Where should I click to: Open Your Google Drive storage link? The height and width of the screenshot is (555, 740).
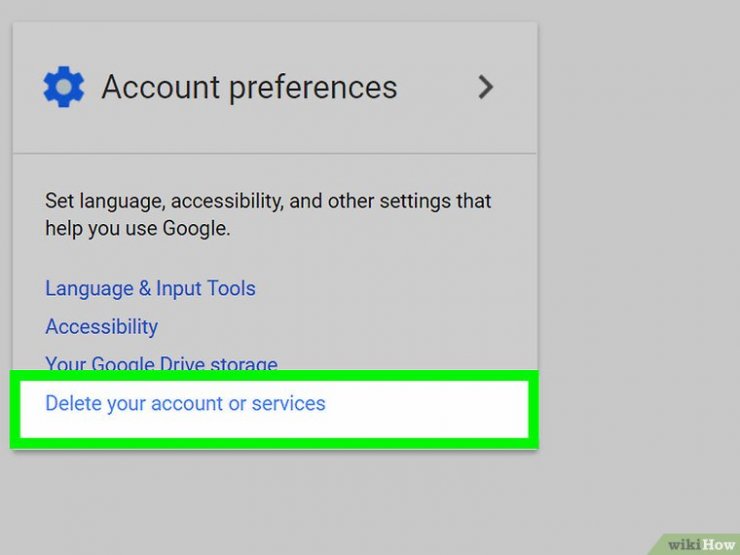pyautogui.click(x=161, y=364)
